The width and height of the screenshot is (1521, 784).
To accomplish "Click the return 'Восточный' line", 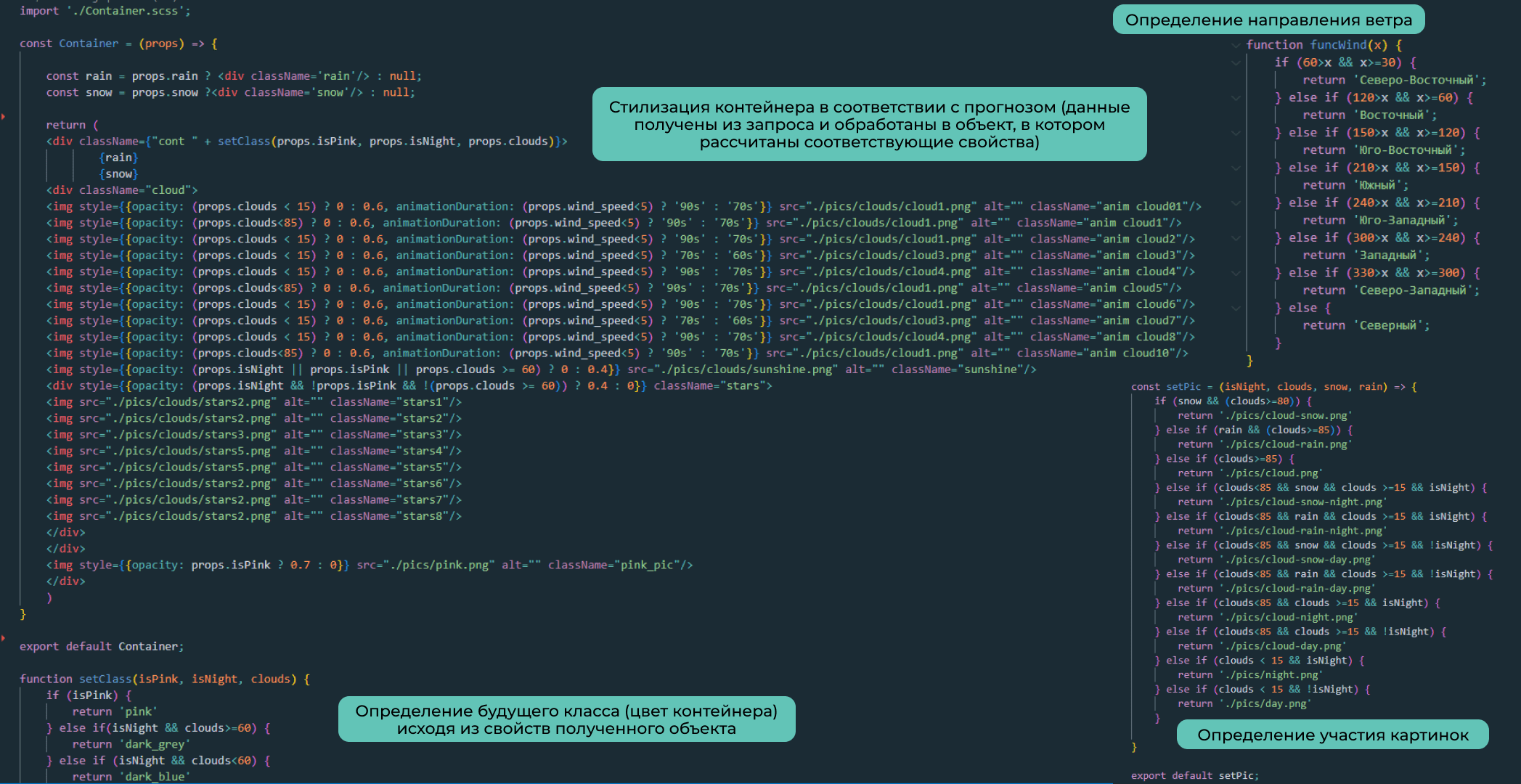I will pos(1370,115).
